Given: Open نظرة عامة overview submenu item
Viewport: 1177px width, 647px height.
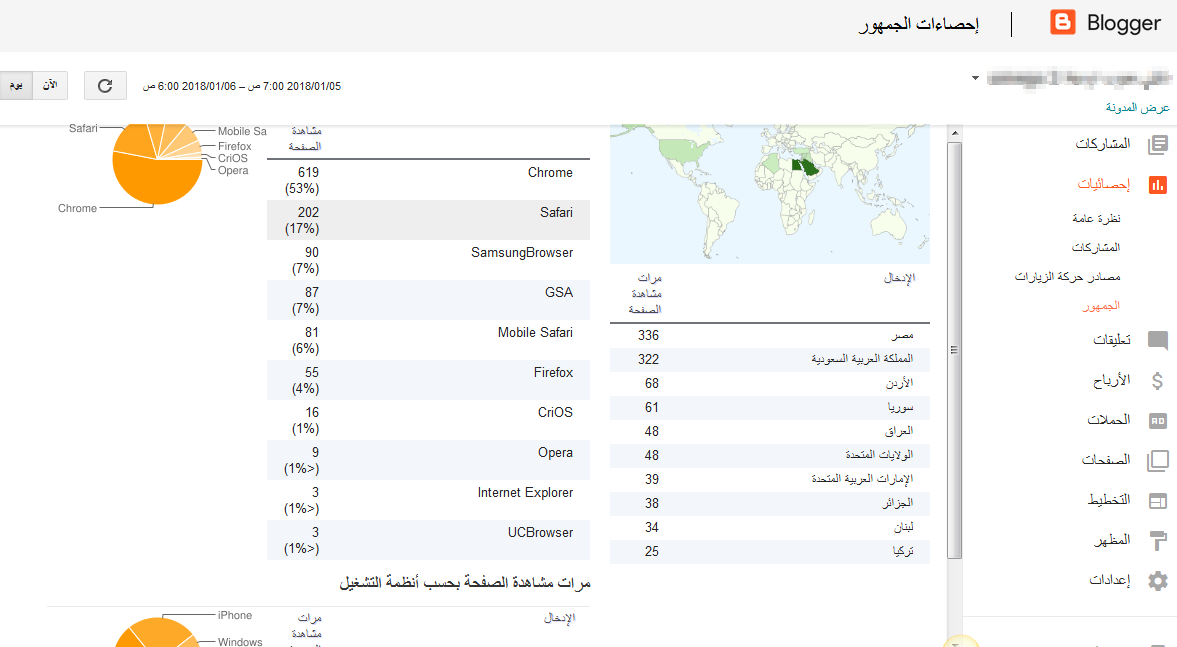Looking at the screenshot, I should coord(1096,218).
